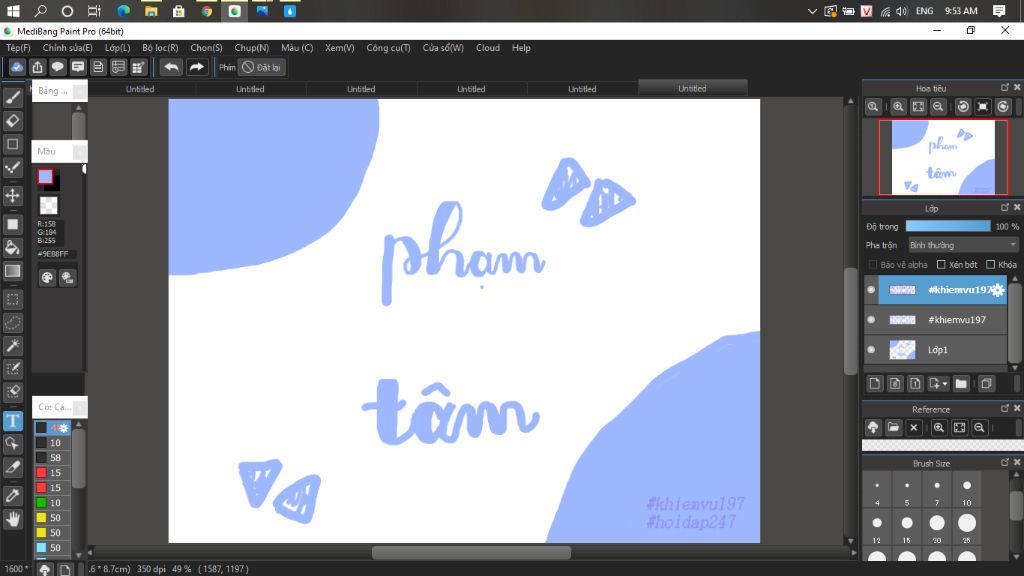1024x576 pixels.
Task: Select the Select Pen tool
Action: tap(12, 369)
